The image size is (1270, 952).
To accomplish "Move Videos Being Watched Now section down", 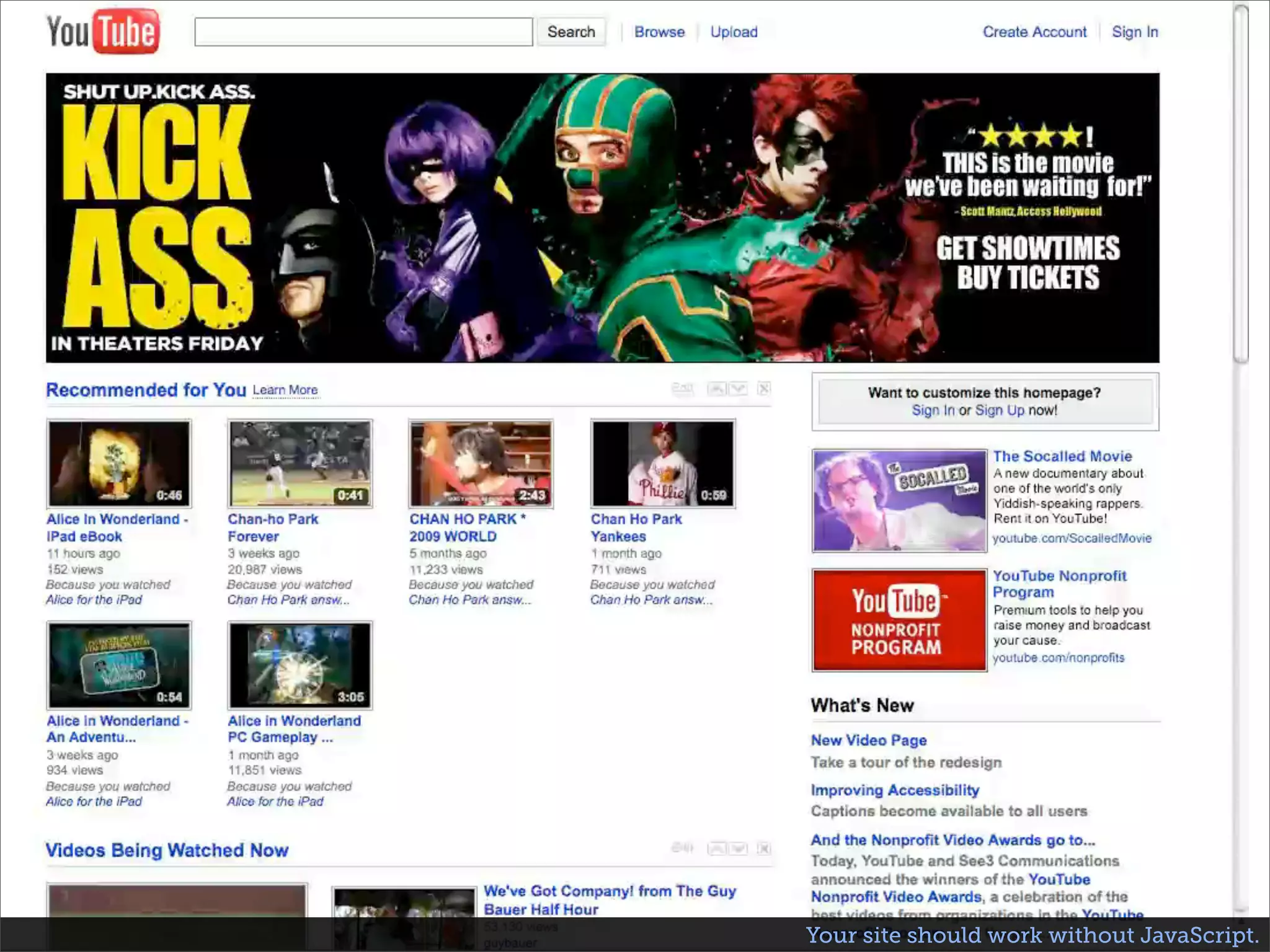I will pyautogui.click(x=738, y=848).
